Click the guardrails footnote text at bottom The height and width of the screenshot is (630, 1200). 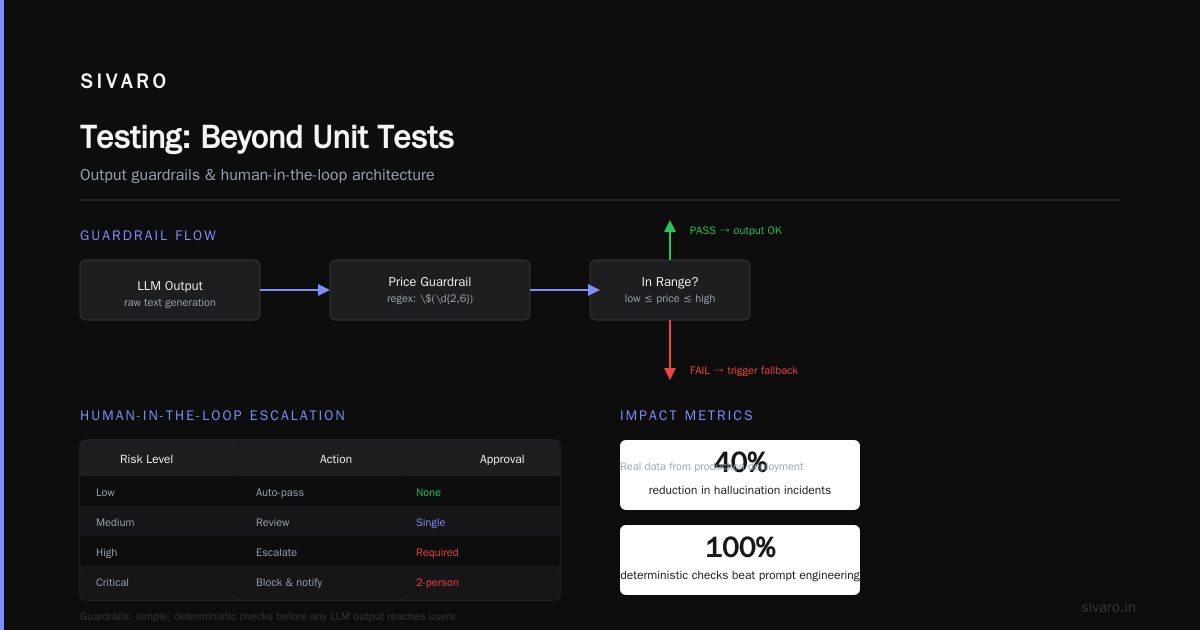[268, 616]
